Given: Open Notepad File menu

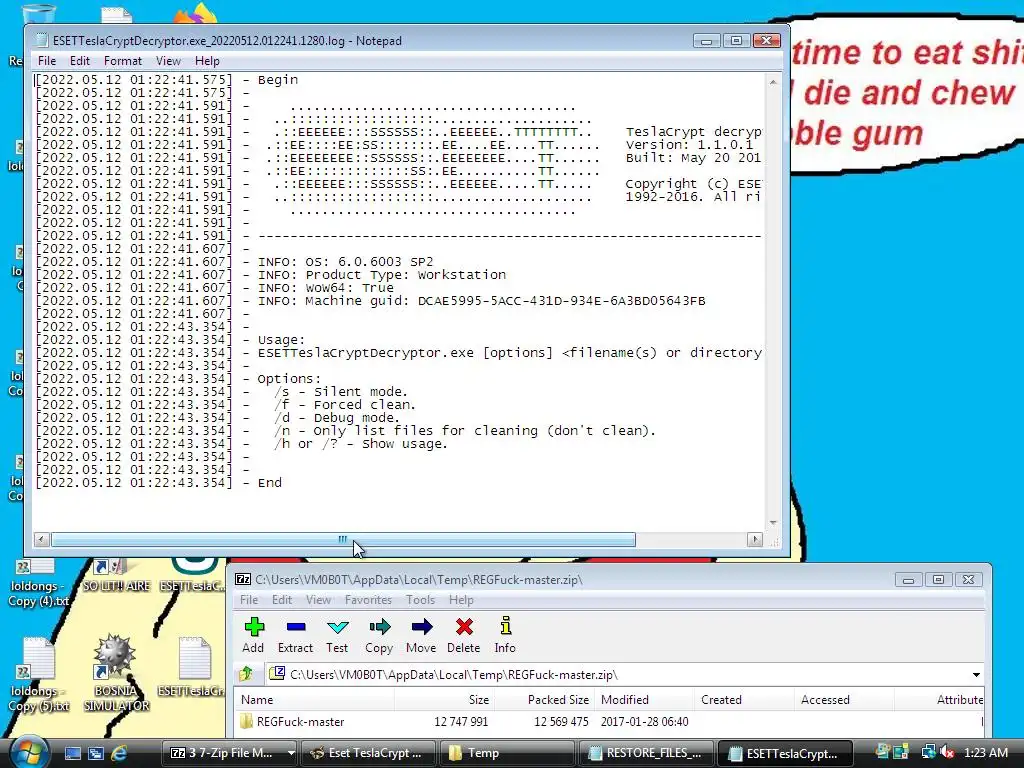Looking at the screenshot, I should tap(47, 61).
